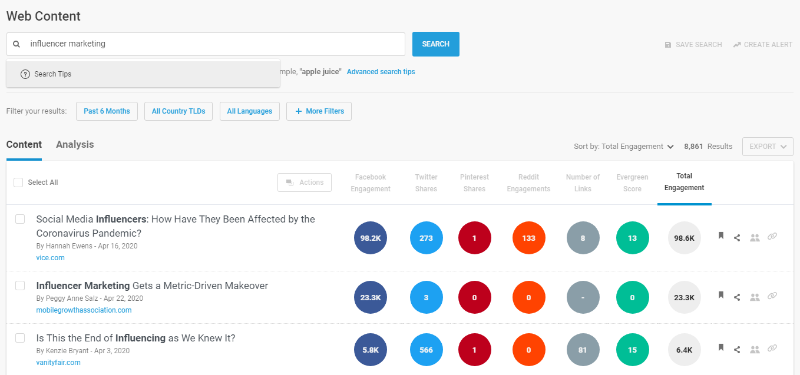Open the Past 6 Months date filter

107,111
